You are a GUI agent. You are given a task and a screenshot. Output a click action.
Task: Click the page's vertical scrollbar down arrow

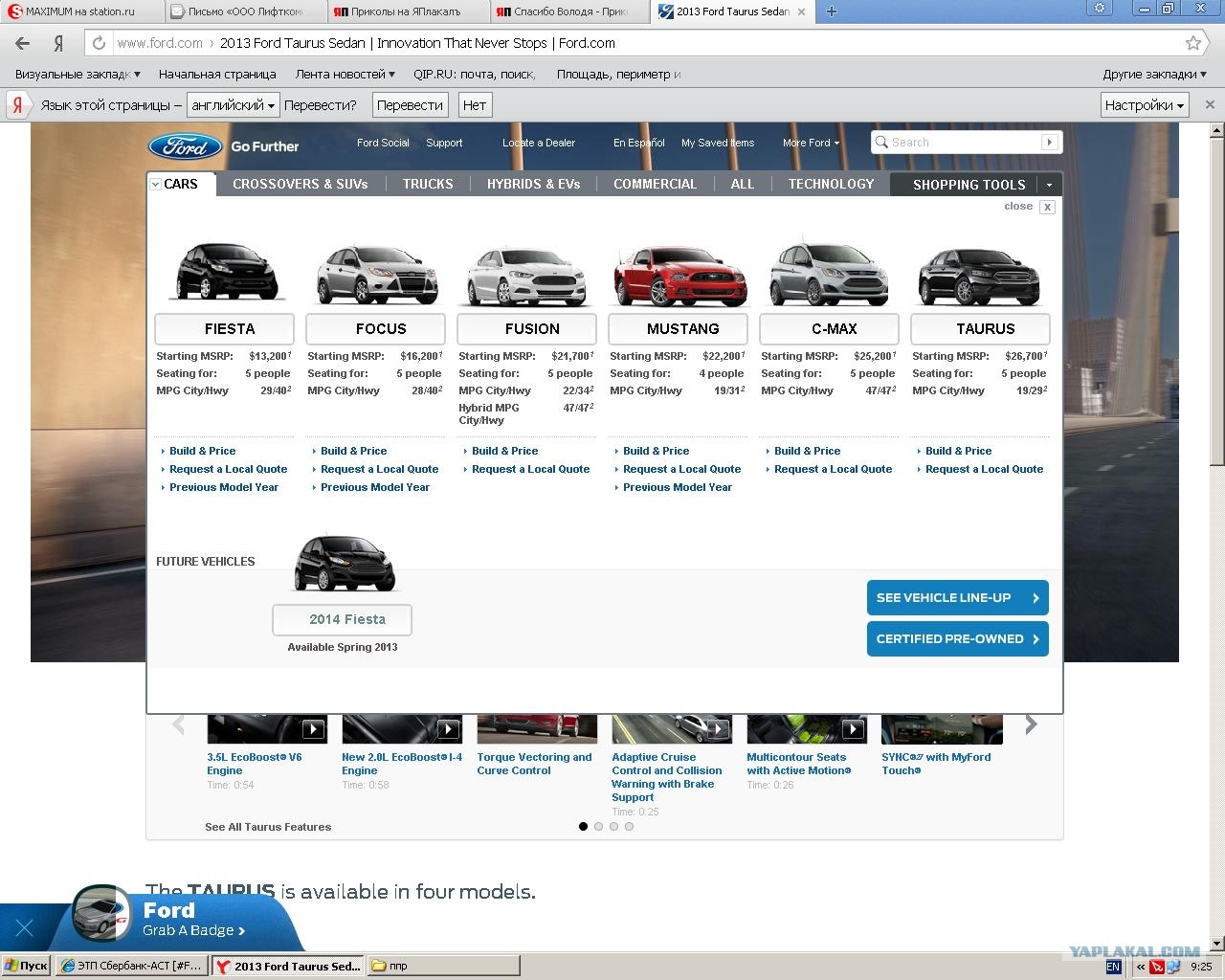pos(1216,944)
